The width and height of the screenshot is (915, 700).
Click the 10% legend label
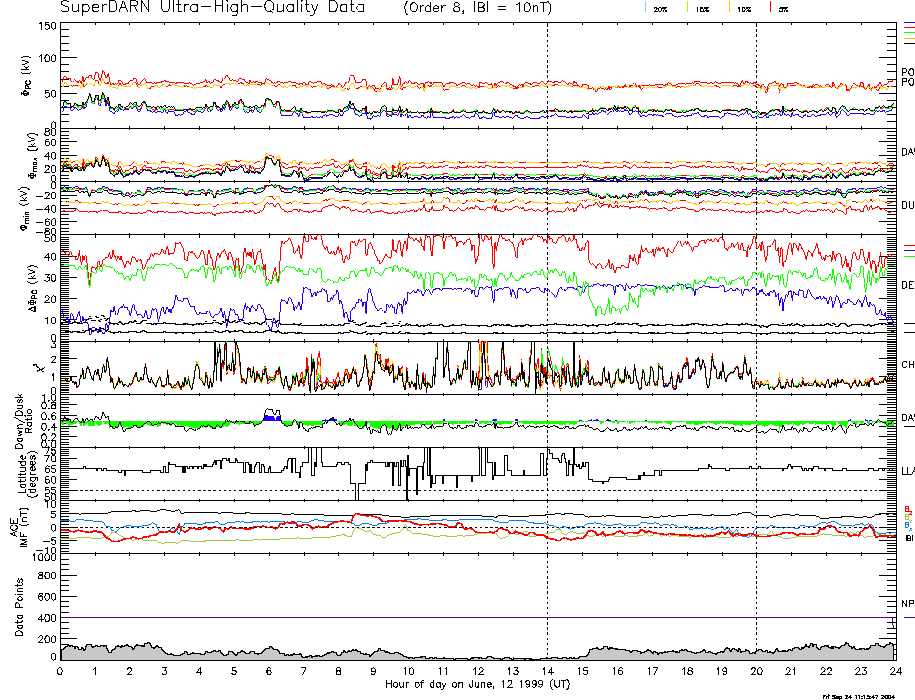coord(744,9)
